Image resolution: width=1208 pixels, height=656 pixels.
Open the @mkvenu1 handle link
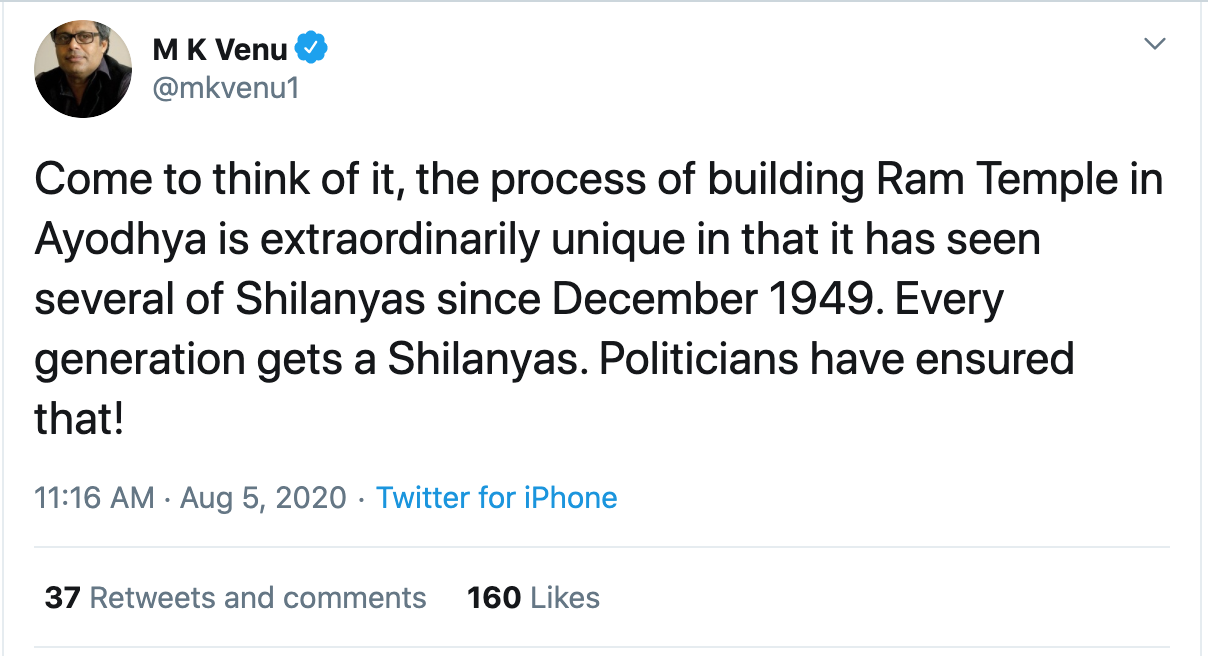(x=226, y=89)
